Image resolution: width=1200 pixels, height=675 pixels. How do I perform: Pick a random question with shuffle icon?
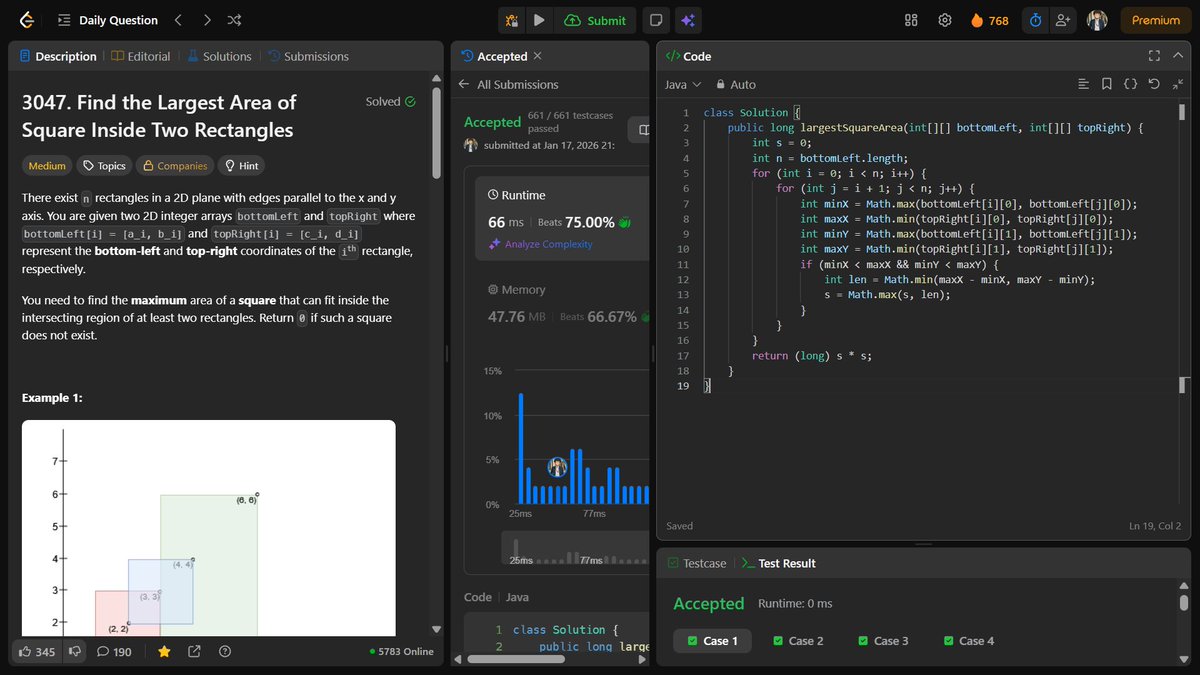(x=234, y=20)
